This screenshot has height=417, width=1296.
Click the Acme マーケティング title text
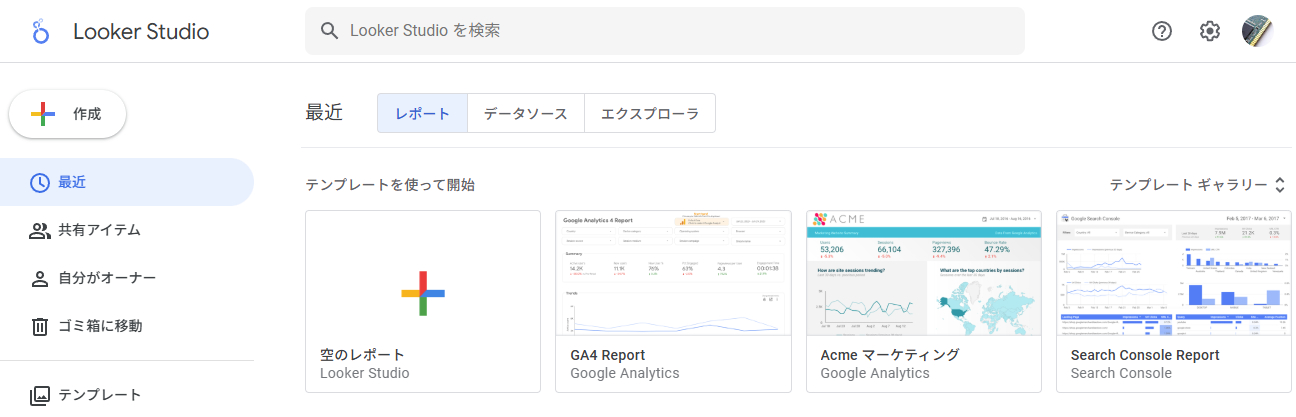click(x=890, y=355)
